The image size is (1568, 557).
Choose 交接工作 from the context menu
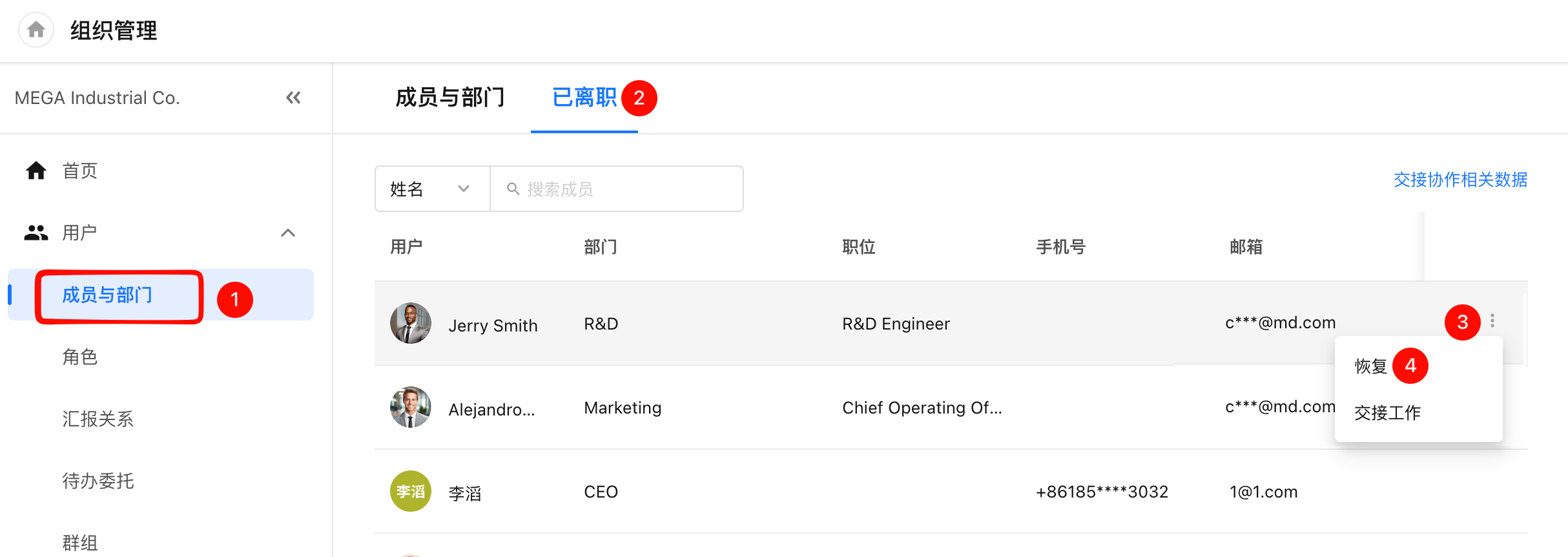tap(1387, 412)
